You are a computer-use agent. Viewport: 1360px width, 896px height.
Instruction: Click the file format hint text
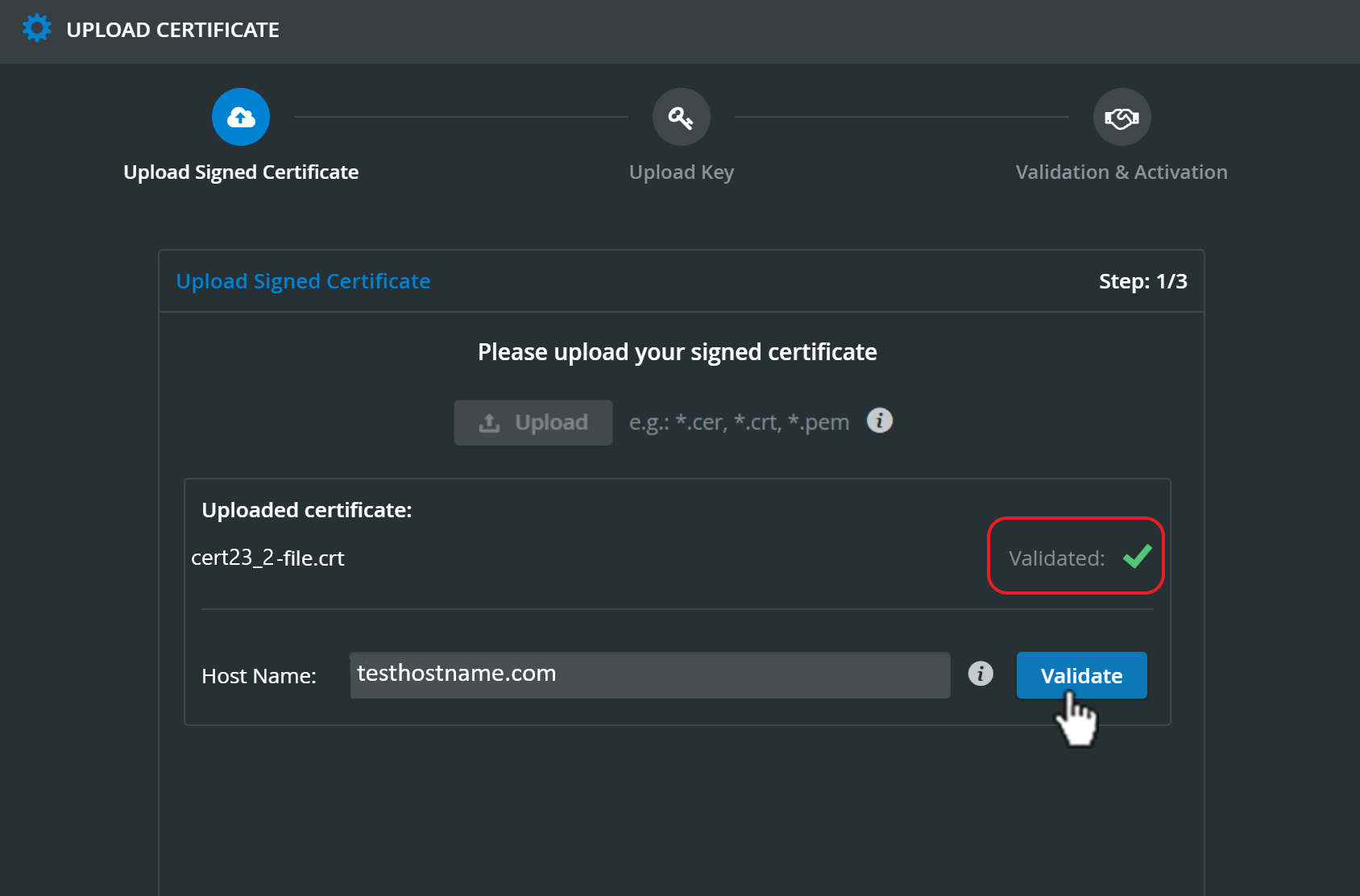click(x=740, y=422)
